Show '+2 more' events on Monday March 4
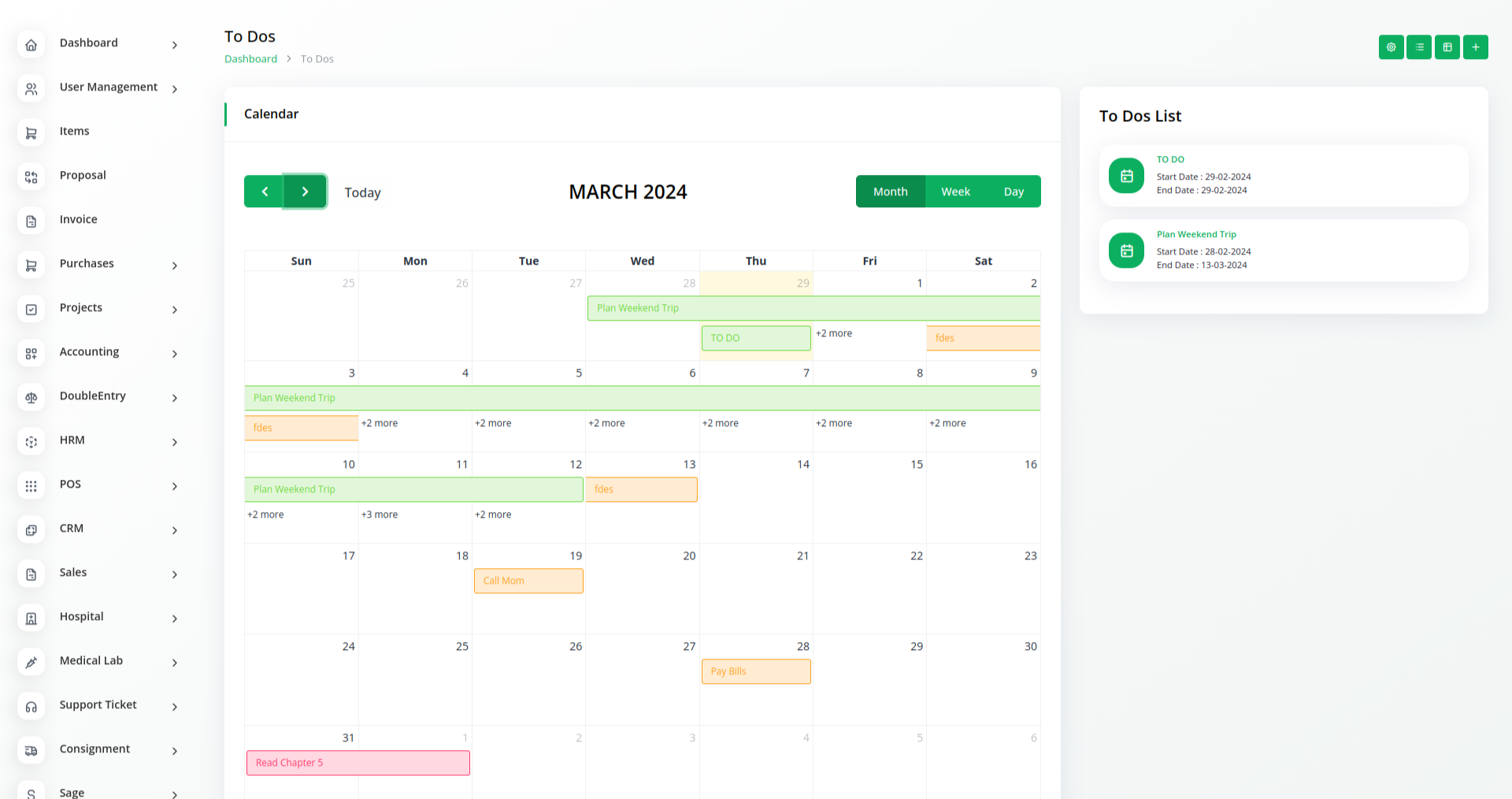This screenshot has height=799, width=1512. [x=380, y=423]
